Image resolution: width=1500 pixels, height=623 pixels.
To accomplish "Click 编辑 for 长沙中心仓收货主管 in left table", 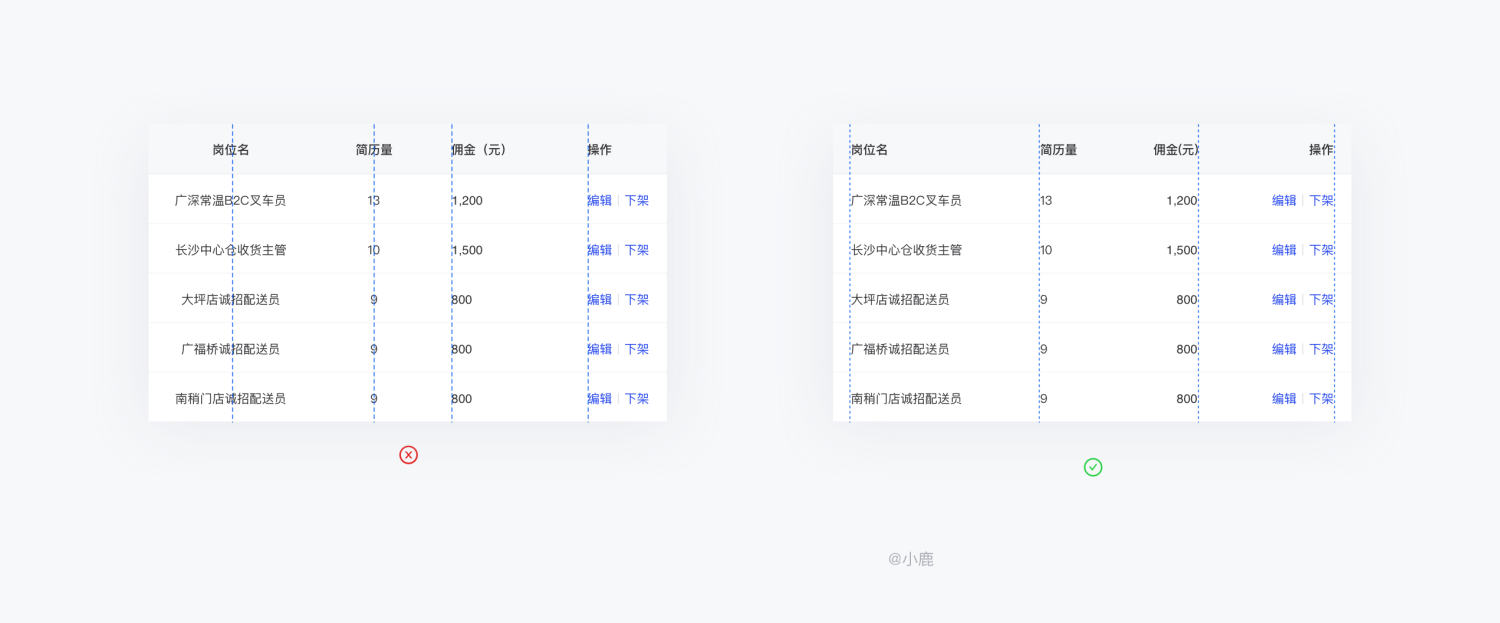I will (x=599, y=250).
